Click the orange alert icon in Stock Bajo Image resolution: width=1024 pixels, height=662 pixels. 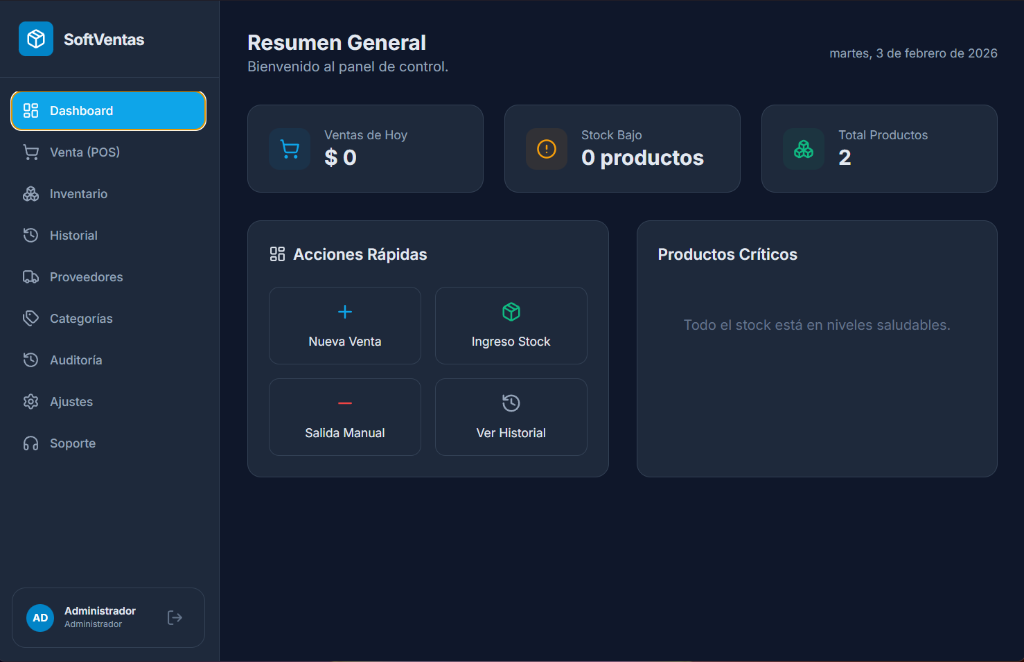point(546,149)
